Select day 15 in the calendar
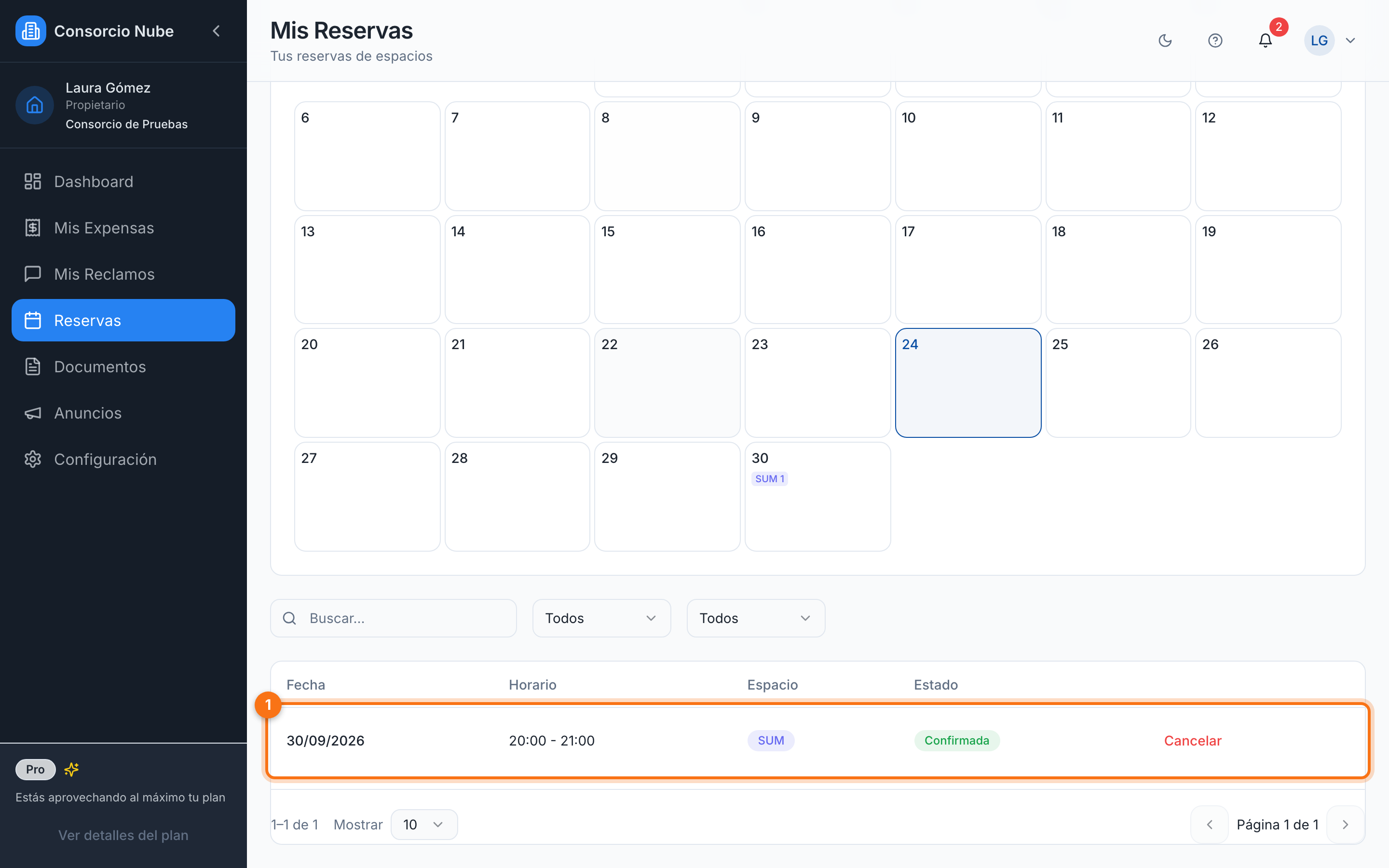Viewport: 1389px width, 868px height. pos(667,270)
